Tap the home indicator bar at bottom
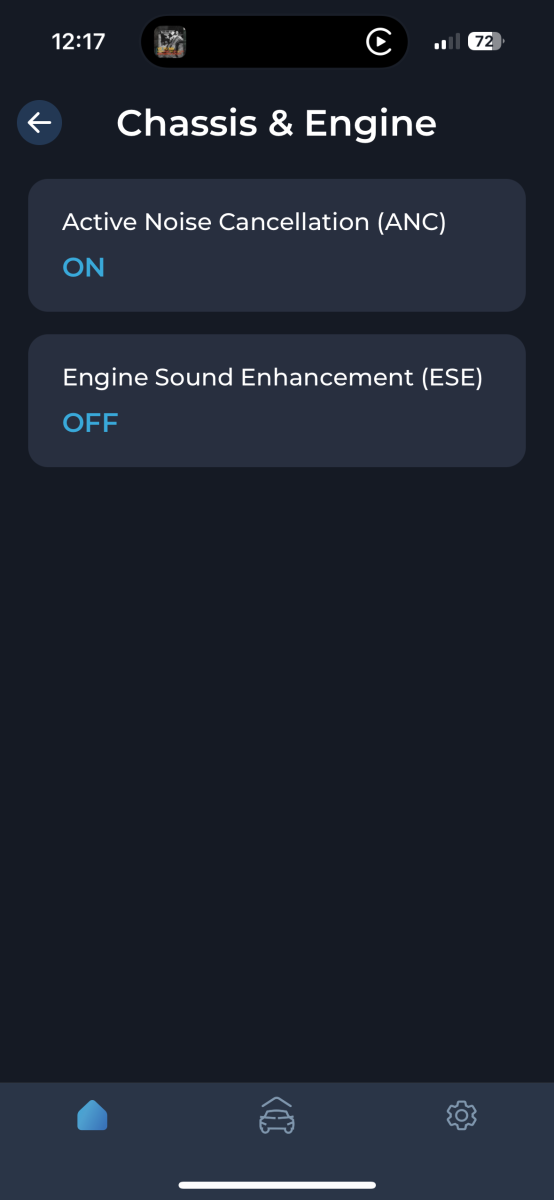Screen dimensions: 554x1200 point(277,1185)
